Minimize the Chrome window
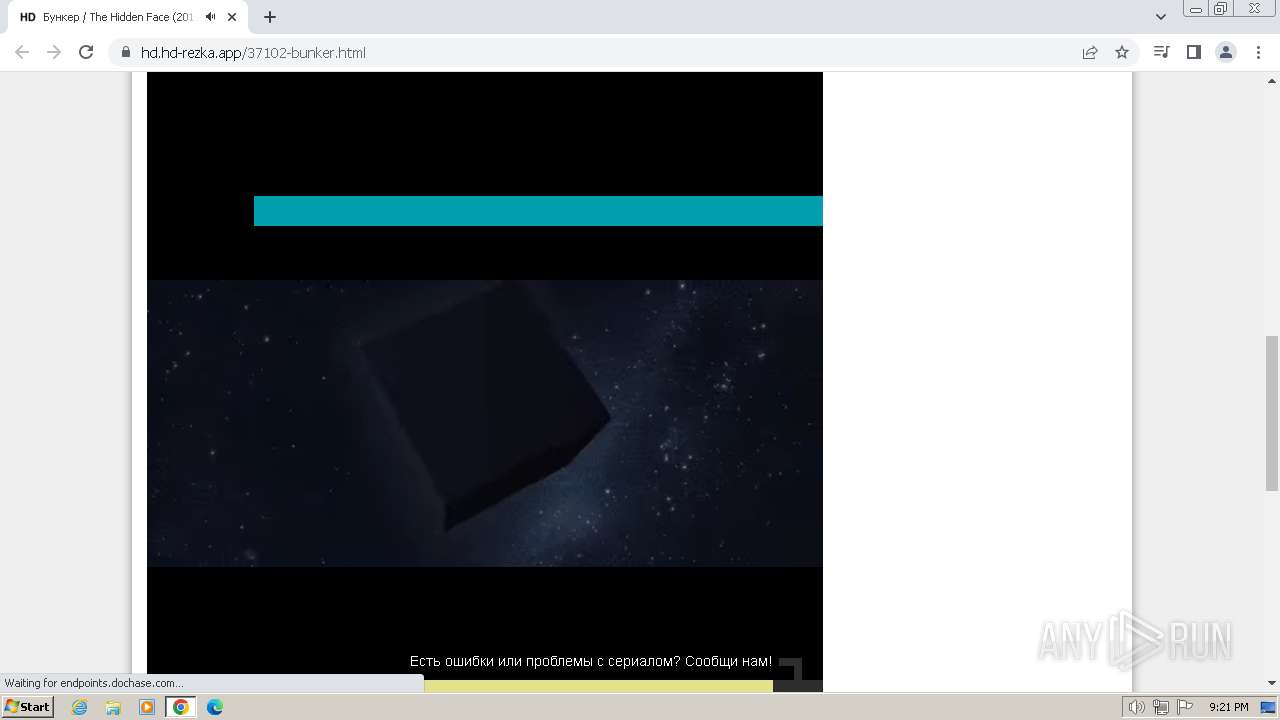Viewport: 1280px width, 720px height. pyautogui.click(x=1196, y=9)
